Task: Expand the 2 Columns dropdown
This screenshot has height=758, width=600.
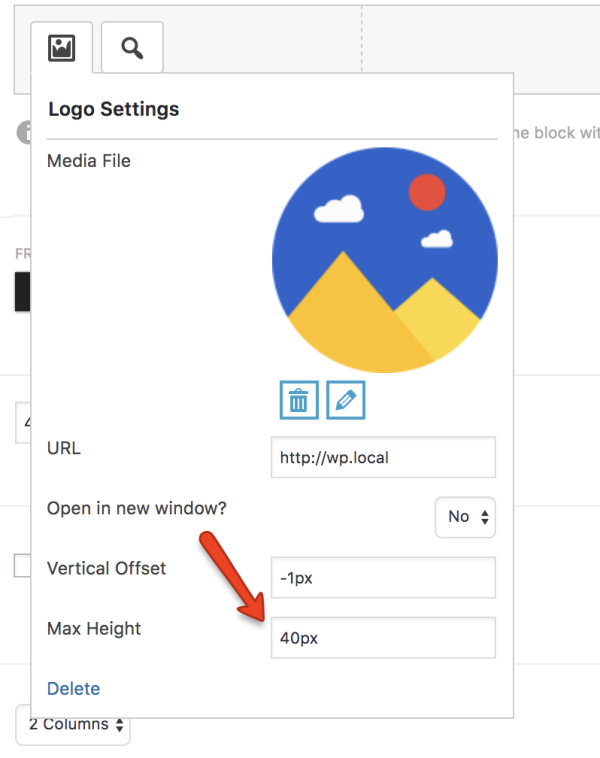Action: (x=73, y=724)
